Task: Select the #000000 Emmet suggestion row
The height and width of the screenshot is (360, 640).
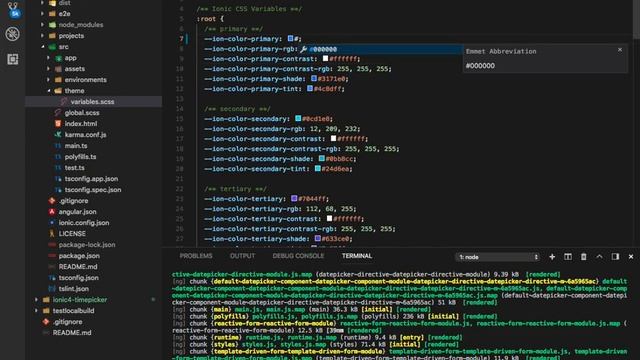Action: pos(380,49)
